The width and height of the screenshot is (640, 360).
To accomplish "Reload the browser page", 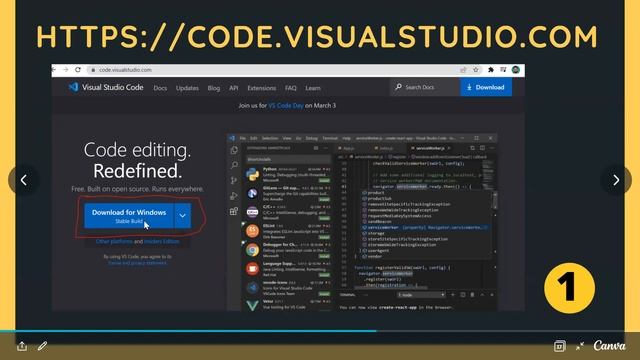I will click(78, 70).
